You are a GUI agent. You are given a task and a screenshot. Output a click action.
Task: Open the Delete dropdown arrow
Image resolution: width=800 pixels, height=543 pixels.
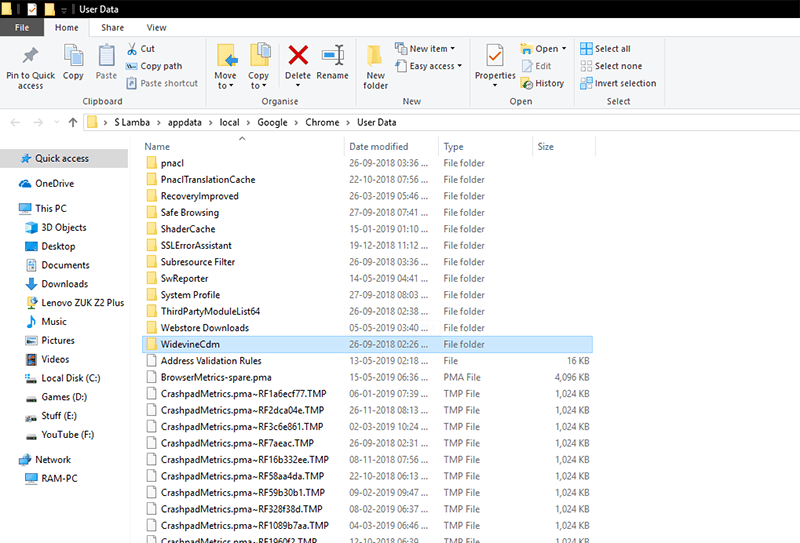tap(298, 85)
